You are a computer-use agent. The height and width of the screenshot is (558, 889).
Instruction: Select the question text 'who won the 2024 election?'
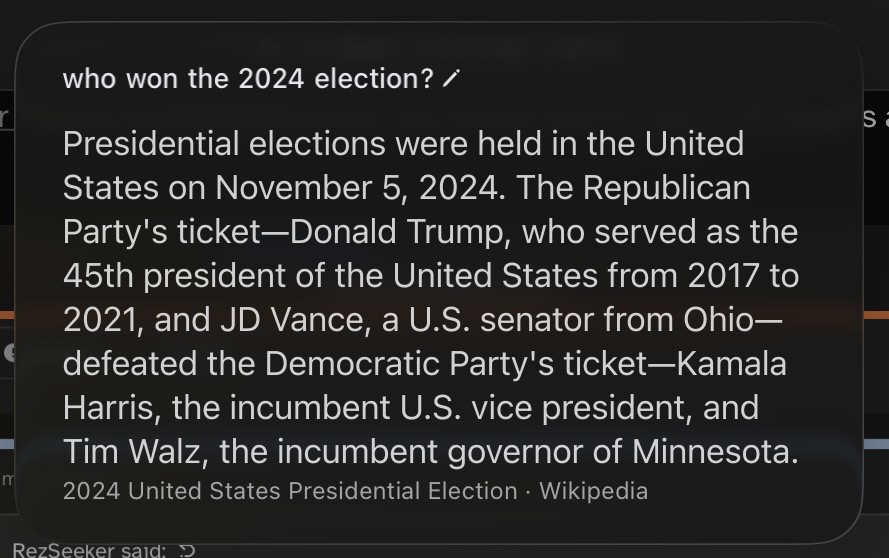pyautogui.click(x=248, y=78)
